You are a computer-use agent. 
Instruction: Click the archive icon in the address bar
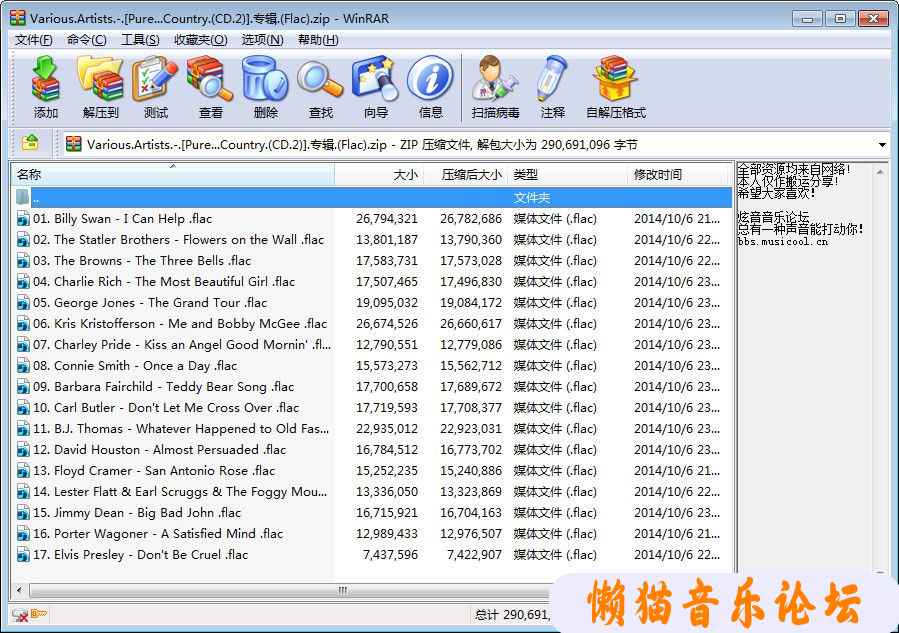tap(73, 144)
